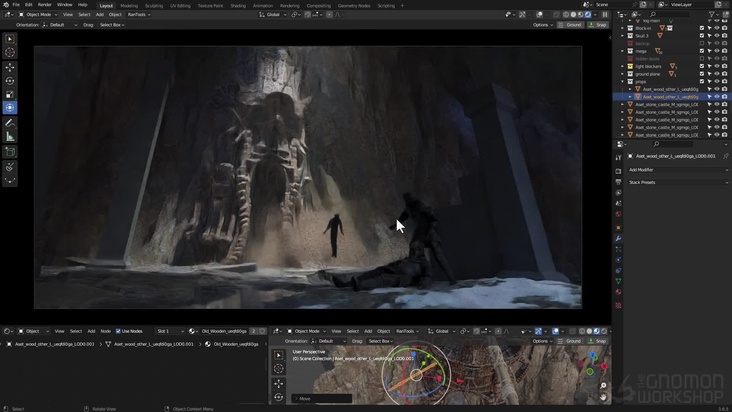Select the Select Box tool in the main viewport toolbar
The height and width of the screenshot is (412, 732).
click(x=10, y=39)
